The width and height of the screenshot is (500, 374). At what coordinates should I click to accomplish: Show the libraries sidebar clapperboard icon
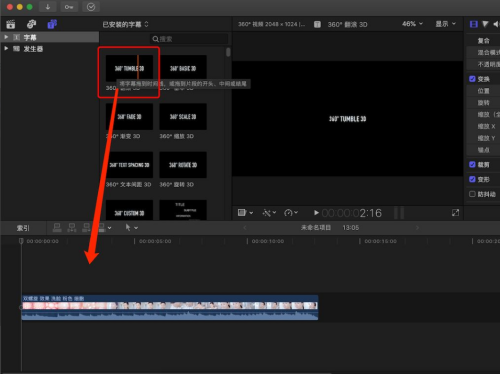[x=11, y=24]
